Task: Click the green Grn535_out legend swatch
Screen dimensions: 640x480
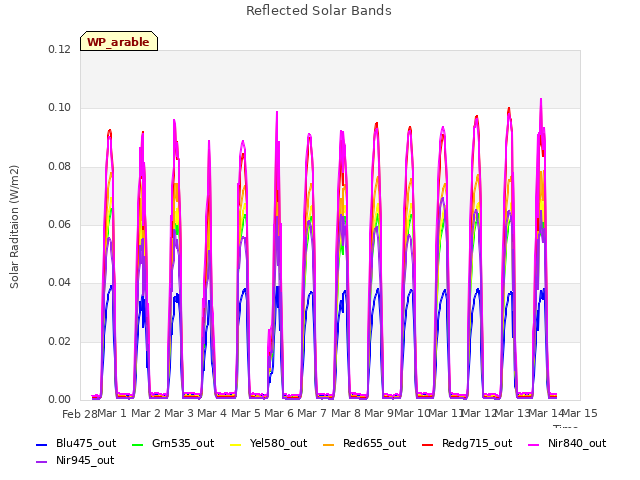Action: 138,444
